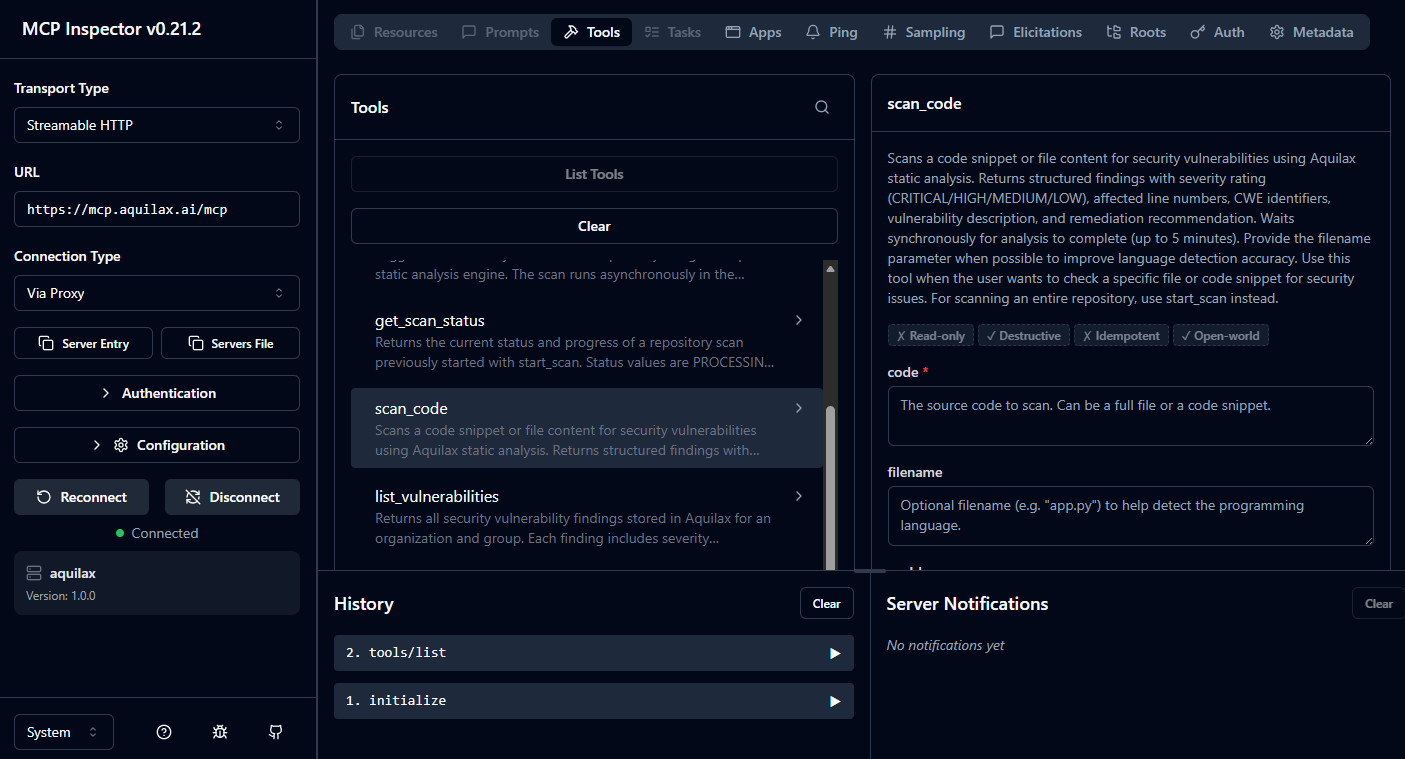Click the Destructive annotation badge

1024,336
